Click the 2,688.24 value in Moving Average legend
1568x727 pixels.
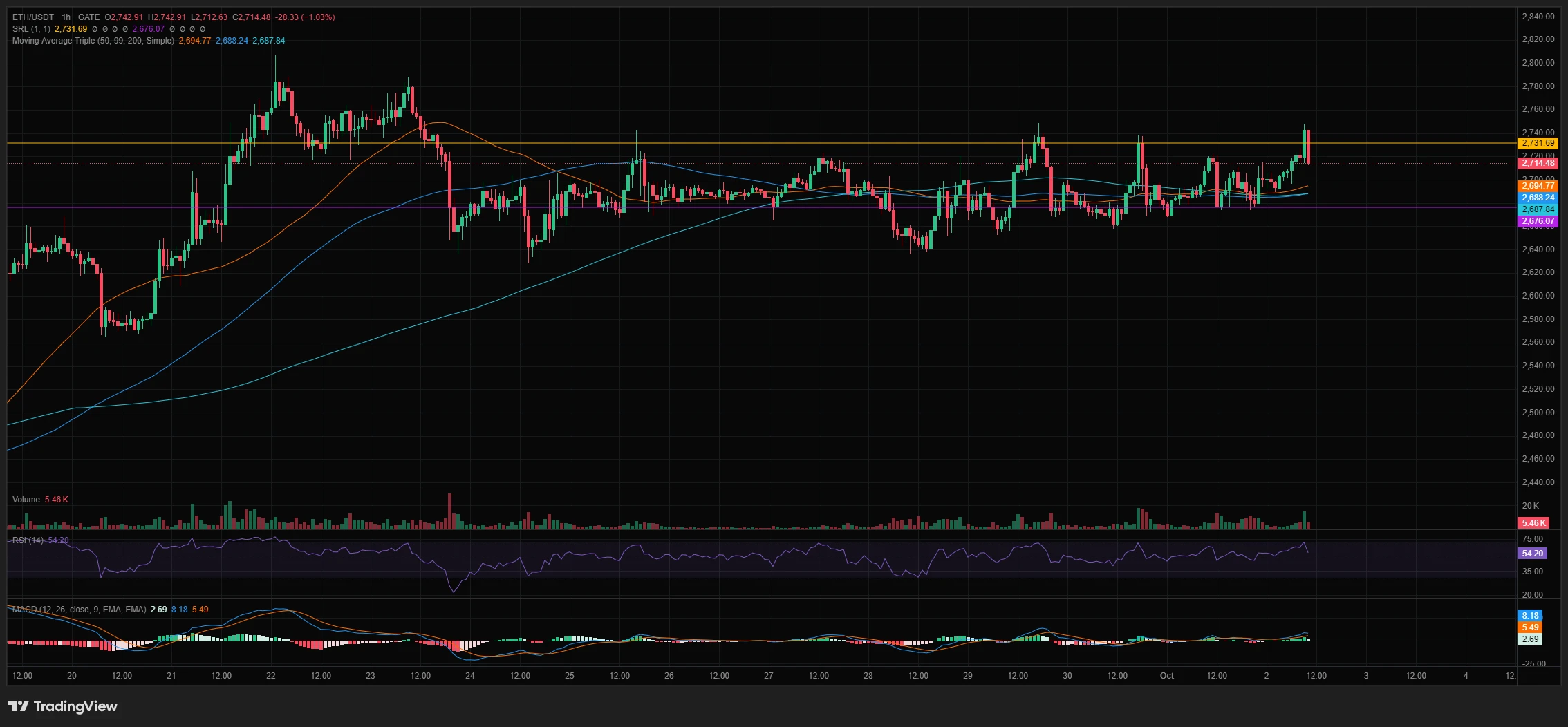[x=232, y=41]
